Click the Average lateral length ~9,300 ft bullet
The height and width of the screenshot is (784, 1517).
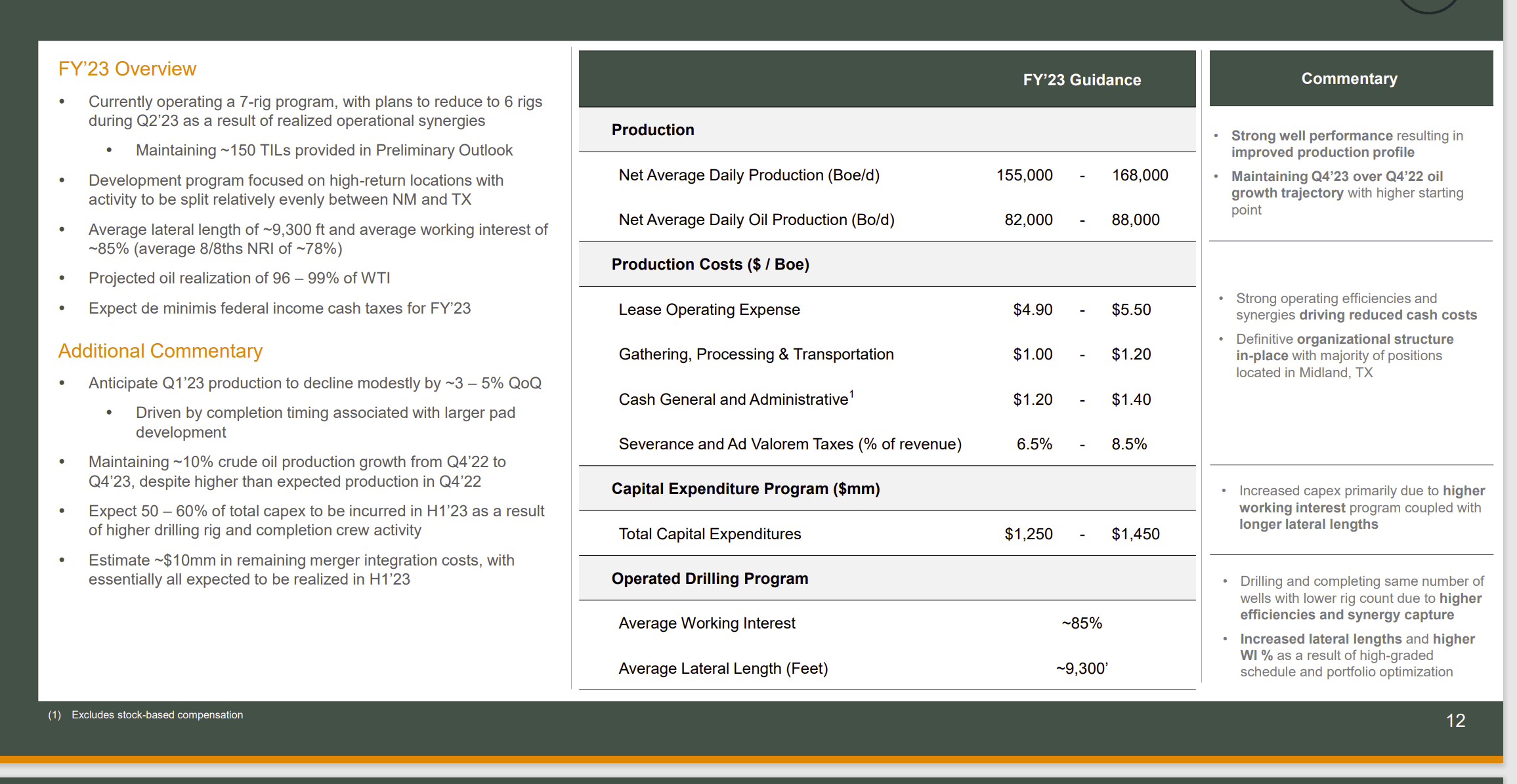(x=318, y=239)
